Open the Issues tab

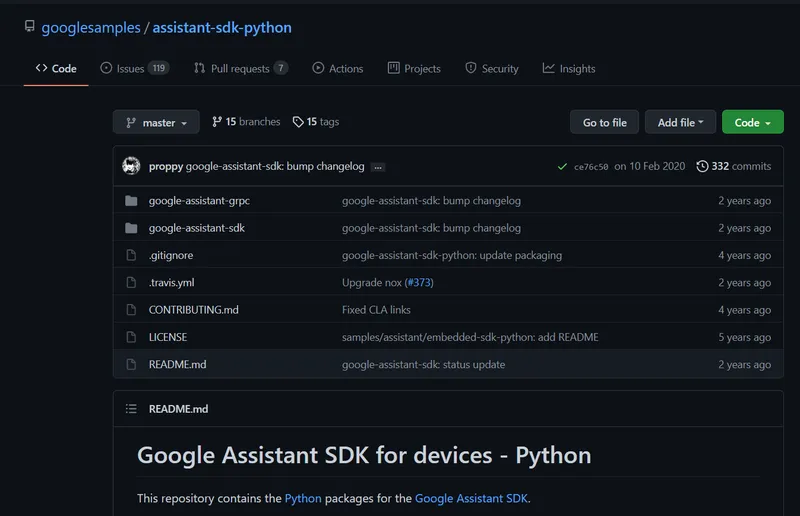tap(135, 68)
